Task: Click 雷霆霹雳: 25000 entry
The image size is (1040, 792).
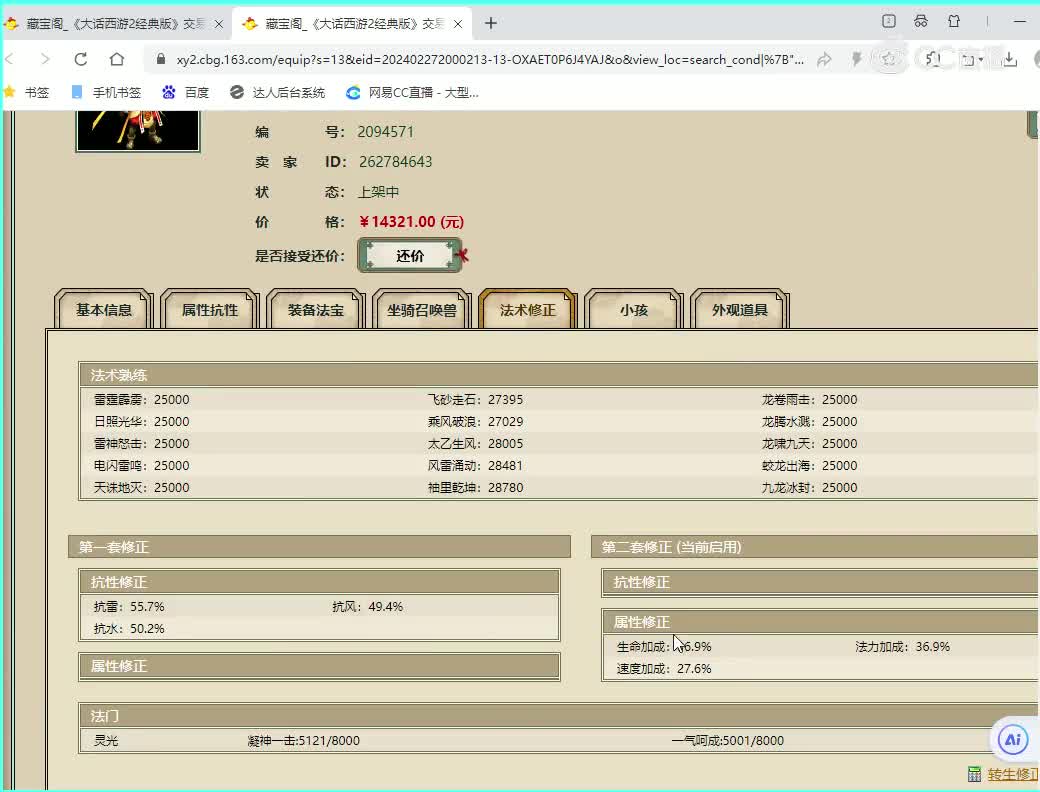Action: coord(141,399)
